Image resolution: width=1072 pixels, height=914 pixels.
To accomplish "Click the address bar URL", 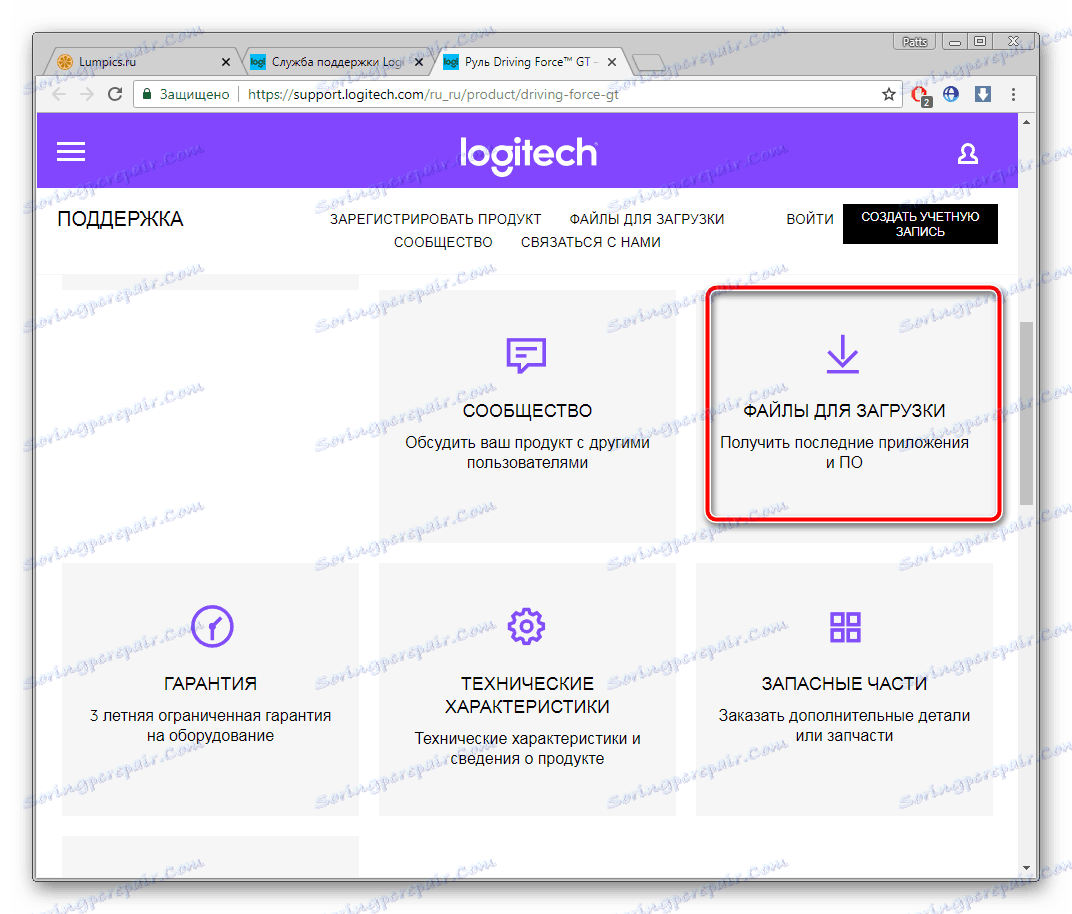I will pos(433,94).
